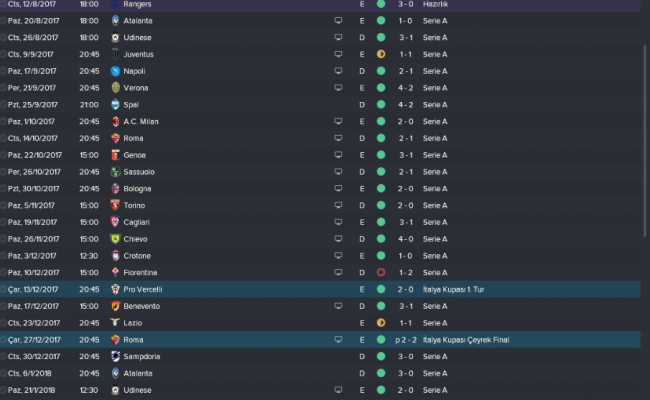Click the TV icon for the Napoli fixture
650x400 pixels.
(340, 71)
